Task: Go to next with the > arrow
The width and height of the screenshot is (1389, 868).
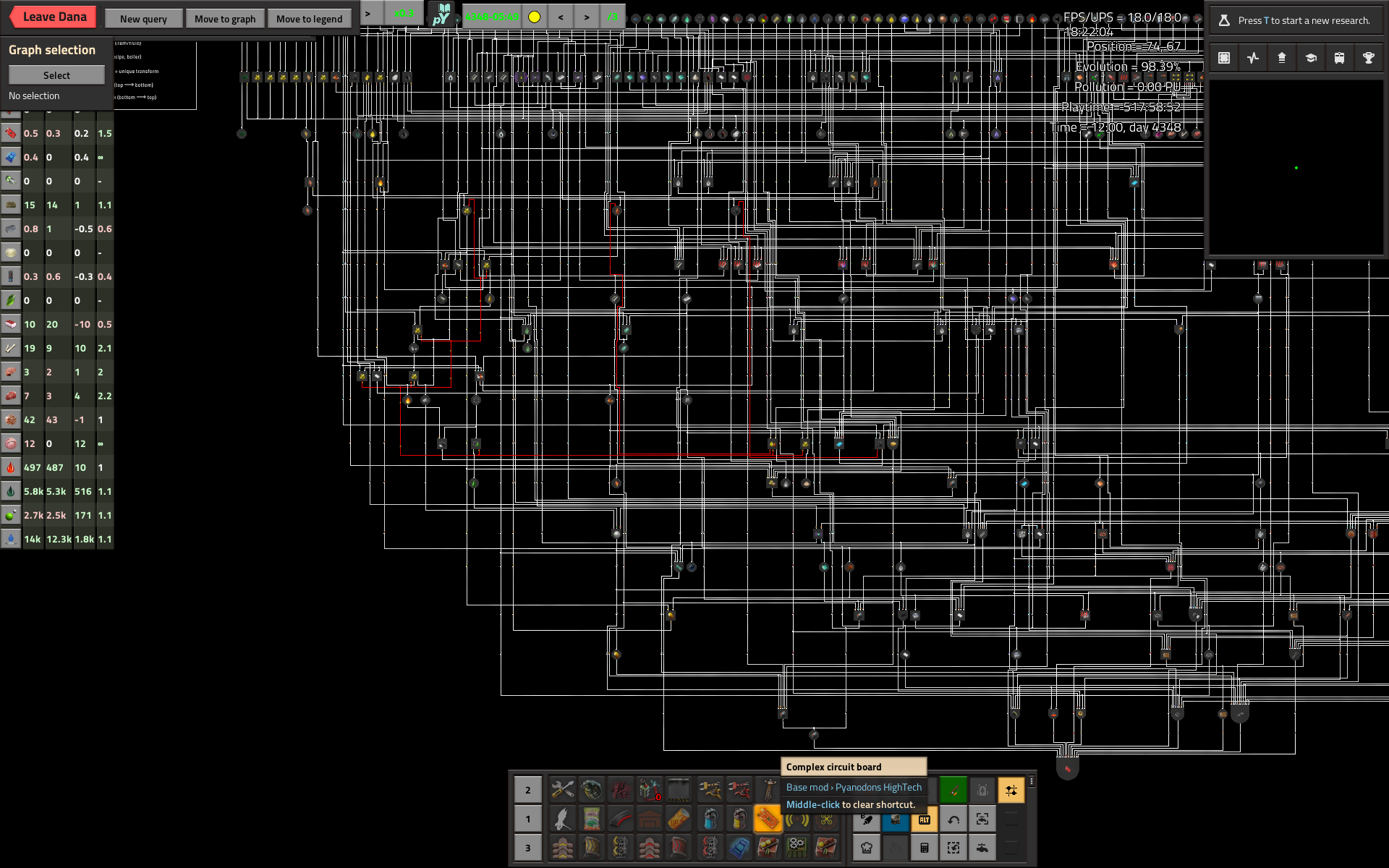Action: 587,17
